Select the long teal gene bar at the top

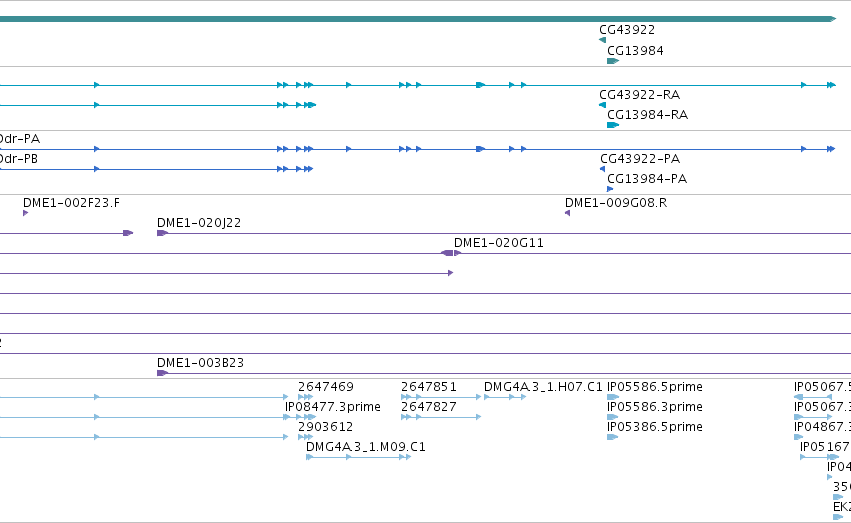[418, 20]
